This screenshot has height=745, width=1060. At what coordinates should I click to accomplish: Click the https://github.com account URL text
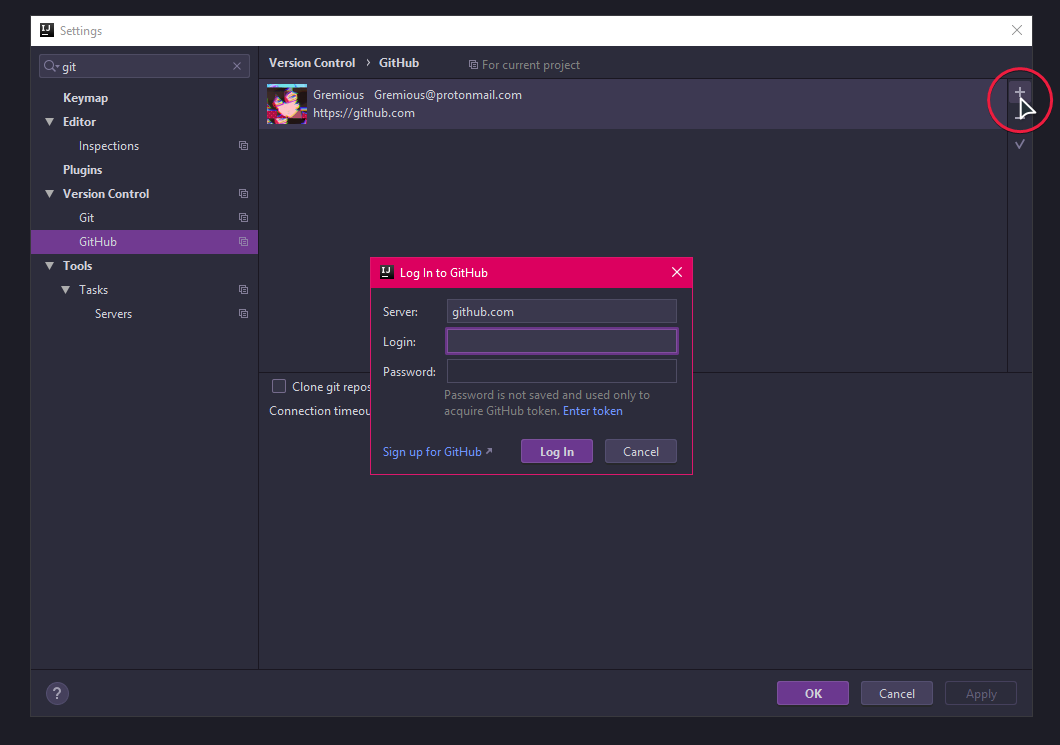[364, 113]
